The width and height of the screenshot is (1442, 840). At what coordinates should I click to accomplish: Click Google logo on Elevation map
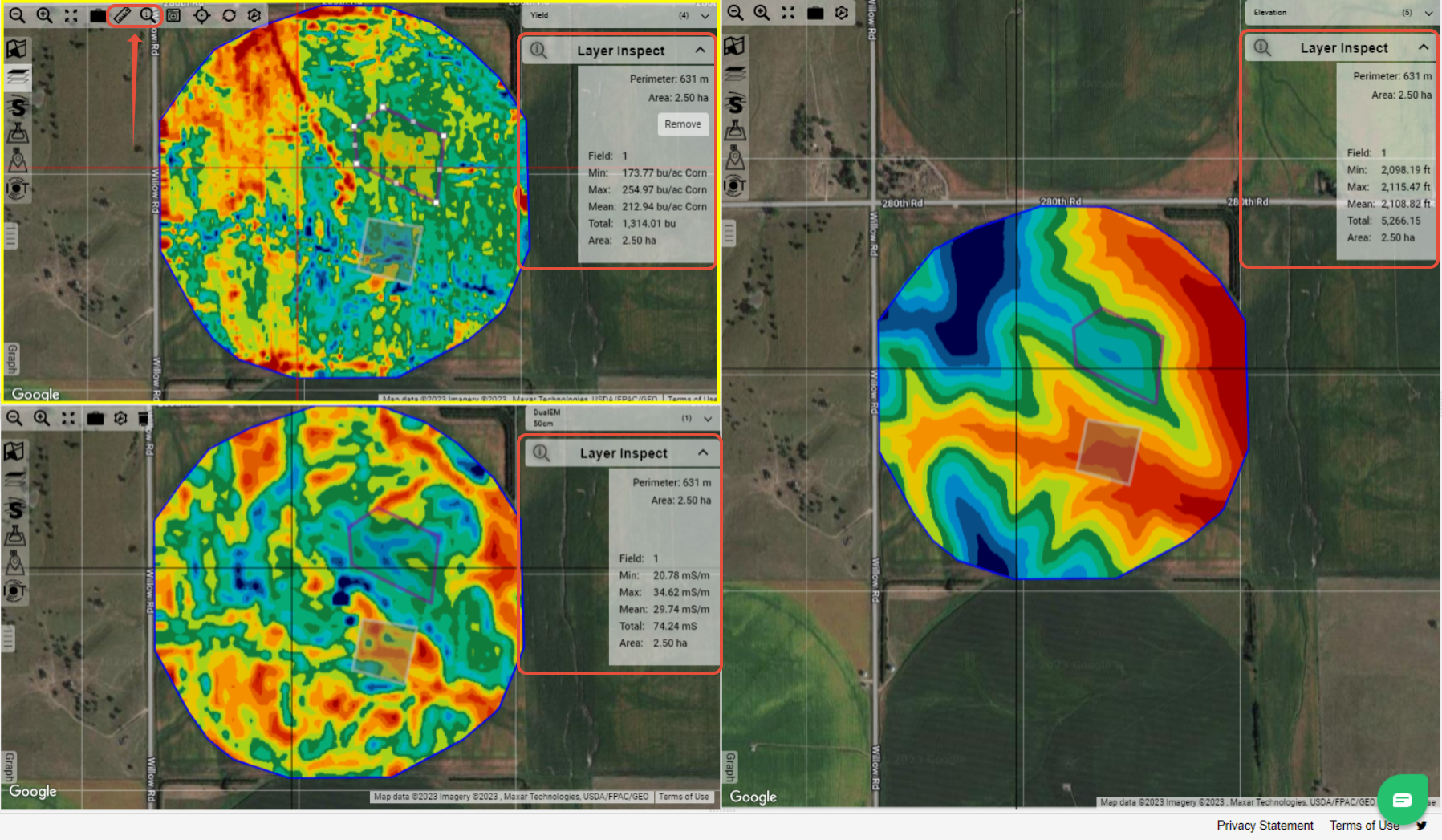coord(753,797)
